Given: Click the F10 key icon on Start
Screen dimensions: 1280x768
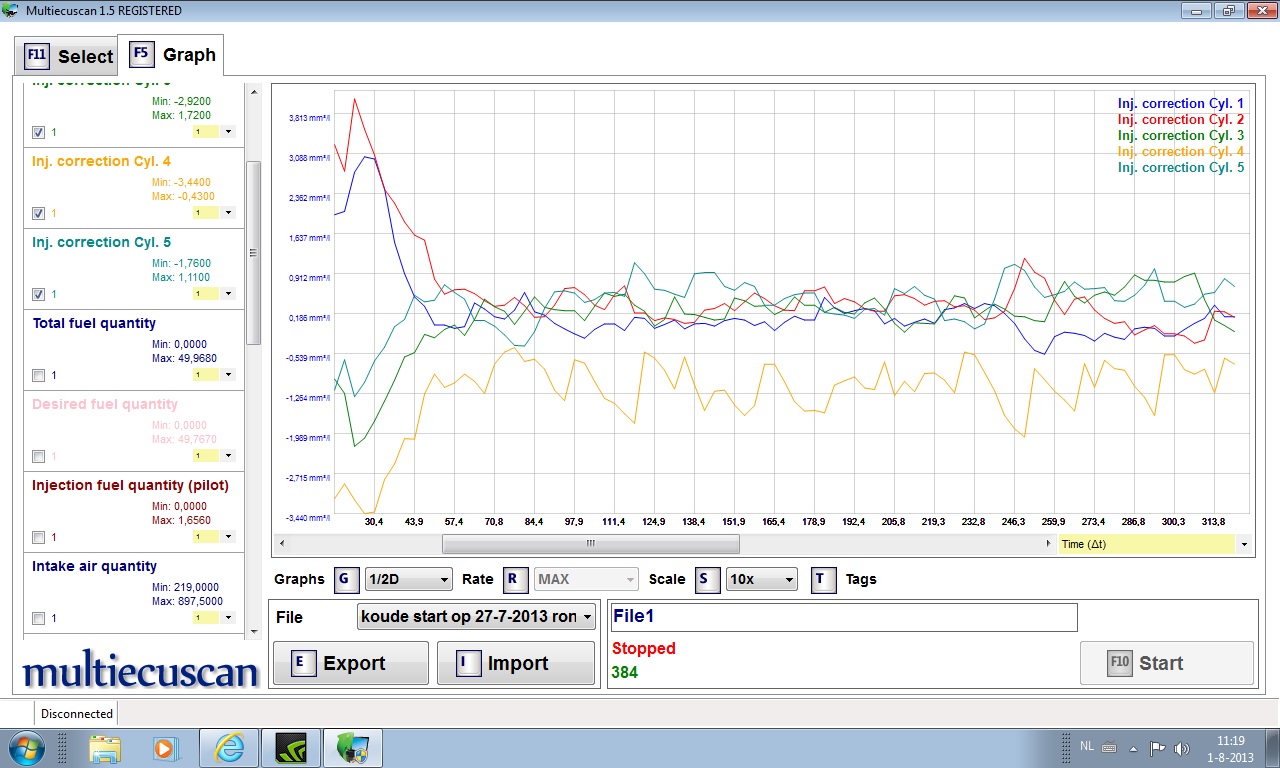Looking at the screenshot, I should click(x=1120, y=662).
